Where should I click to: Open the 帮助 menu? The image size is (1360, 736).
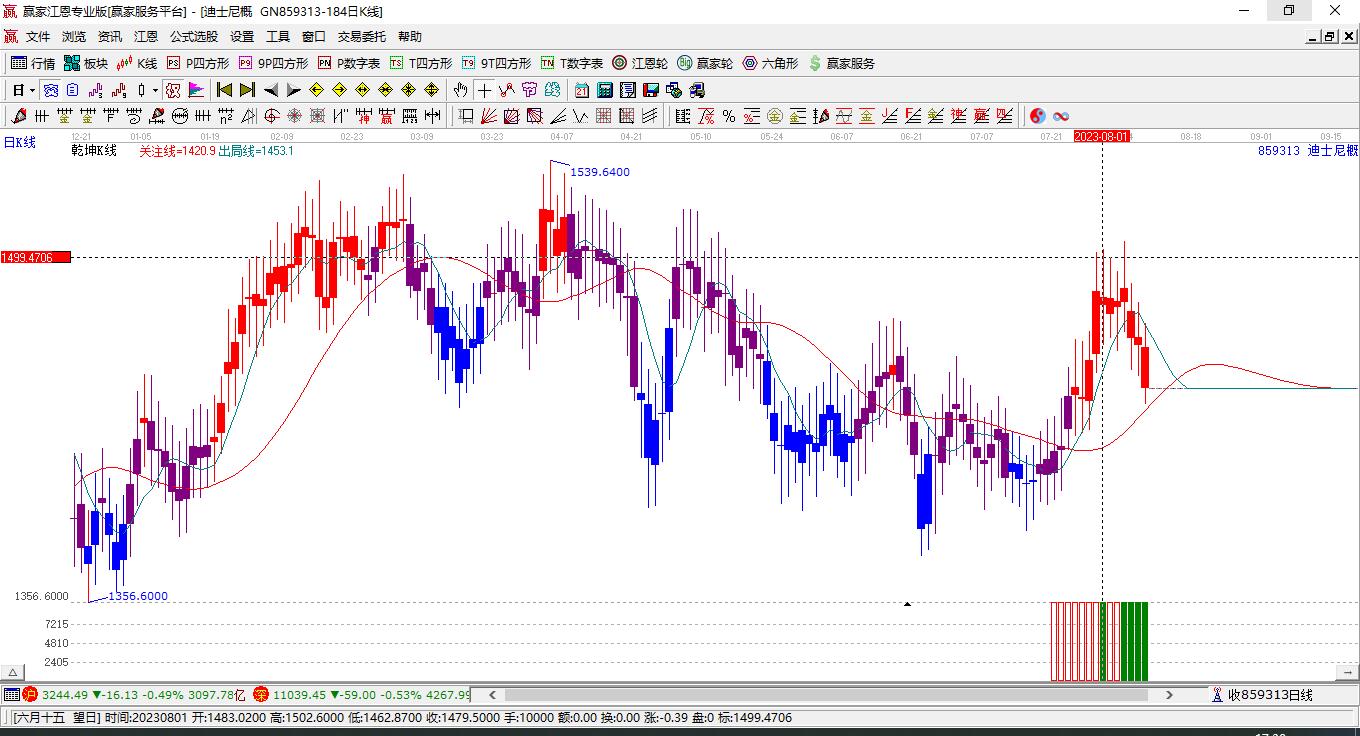click(x=410, y=37)
